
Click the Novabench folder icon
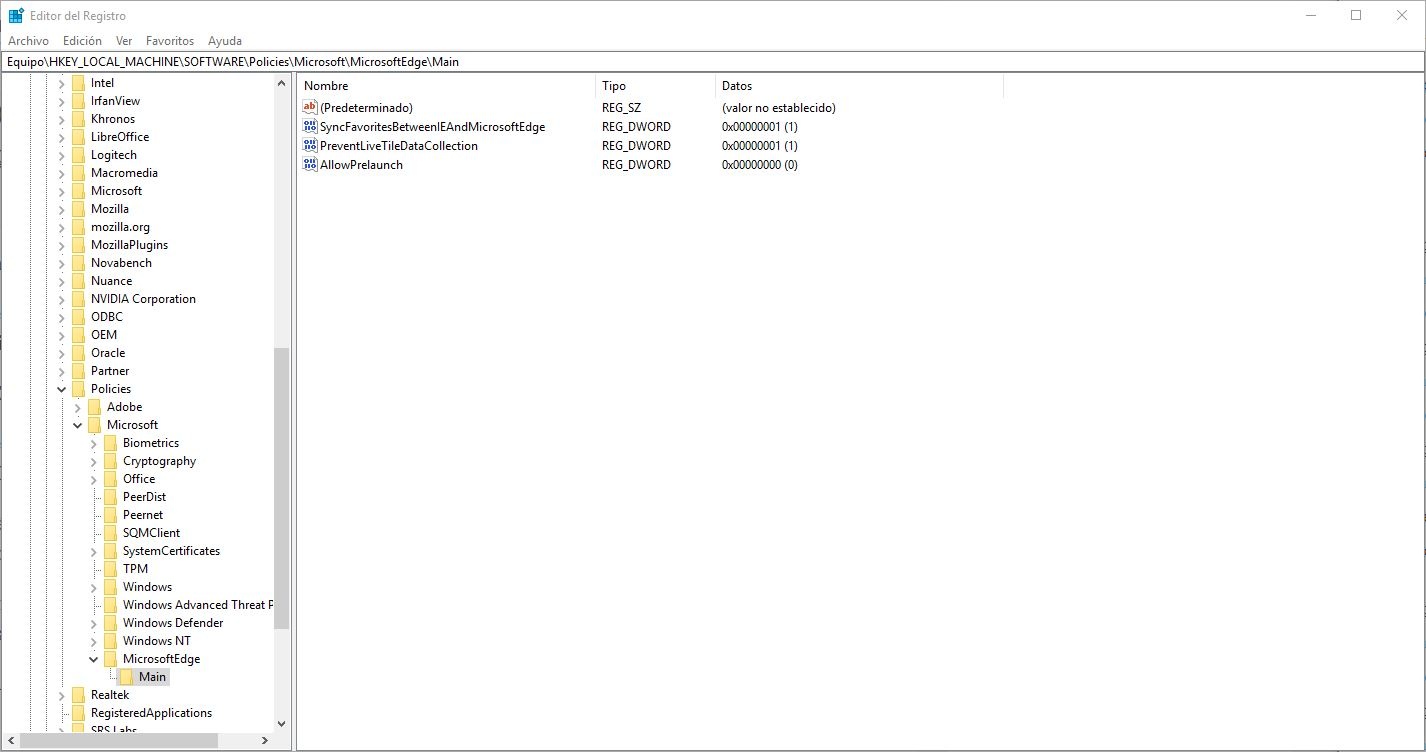[x=78, y=263]
